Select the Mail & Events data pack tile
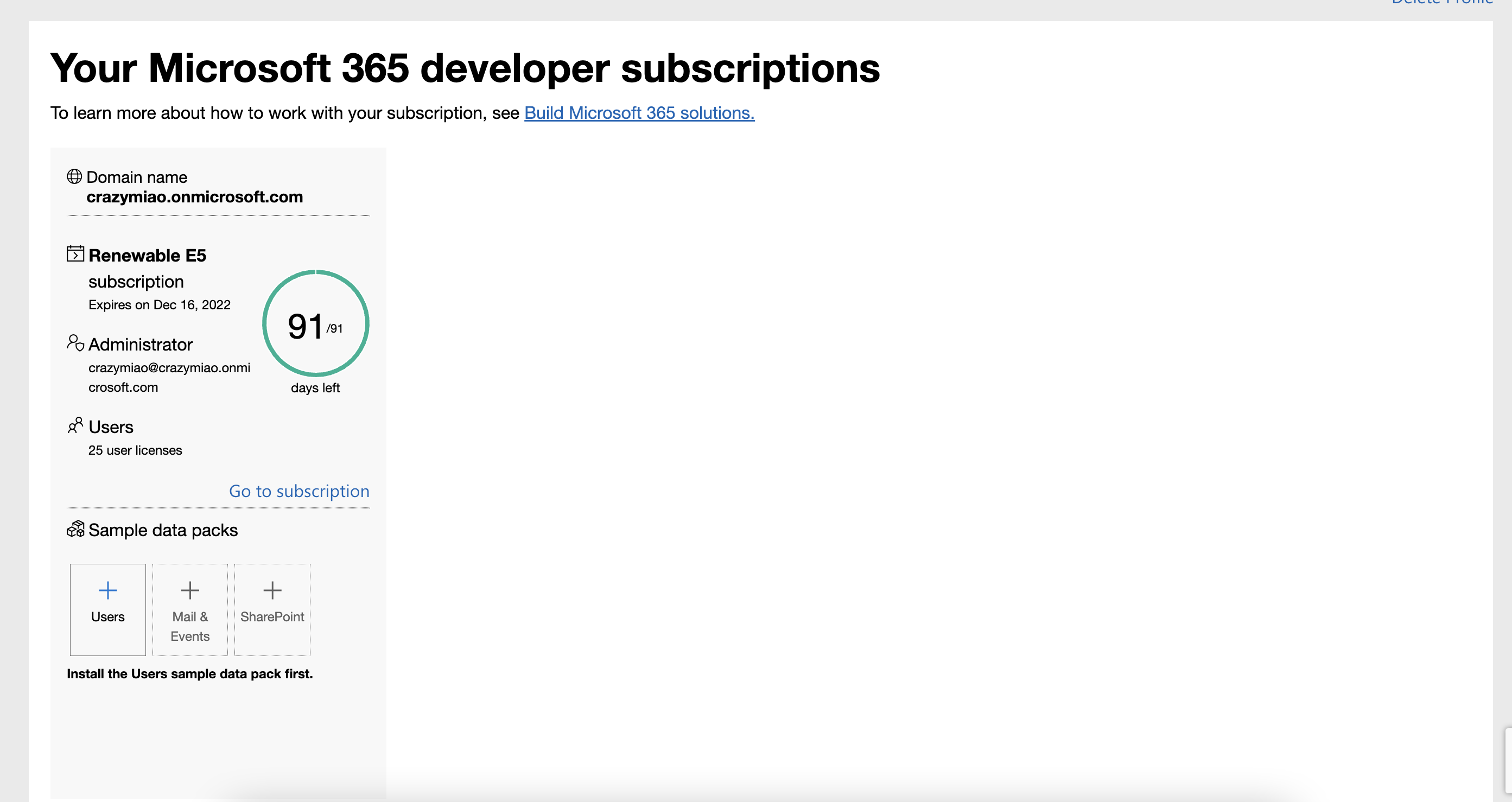Screen dimensions: 1512x802 click(x=190, y=609)
